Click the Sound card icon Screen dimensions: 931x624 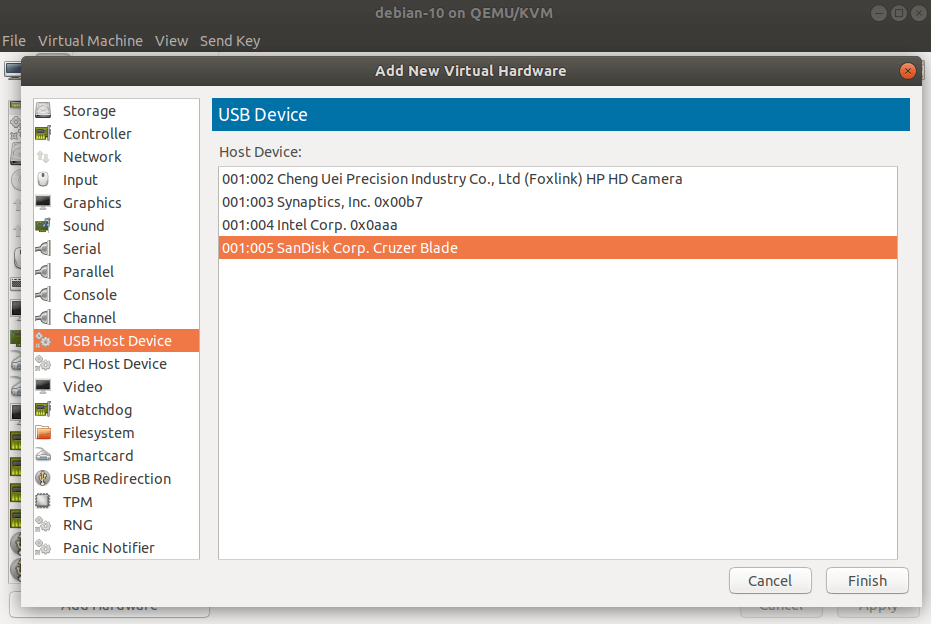(x=43, y=226)
